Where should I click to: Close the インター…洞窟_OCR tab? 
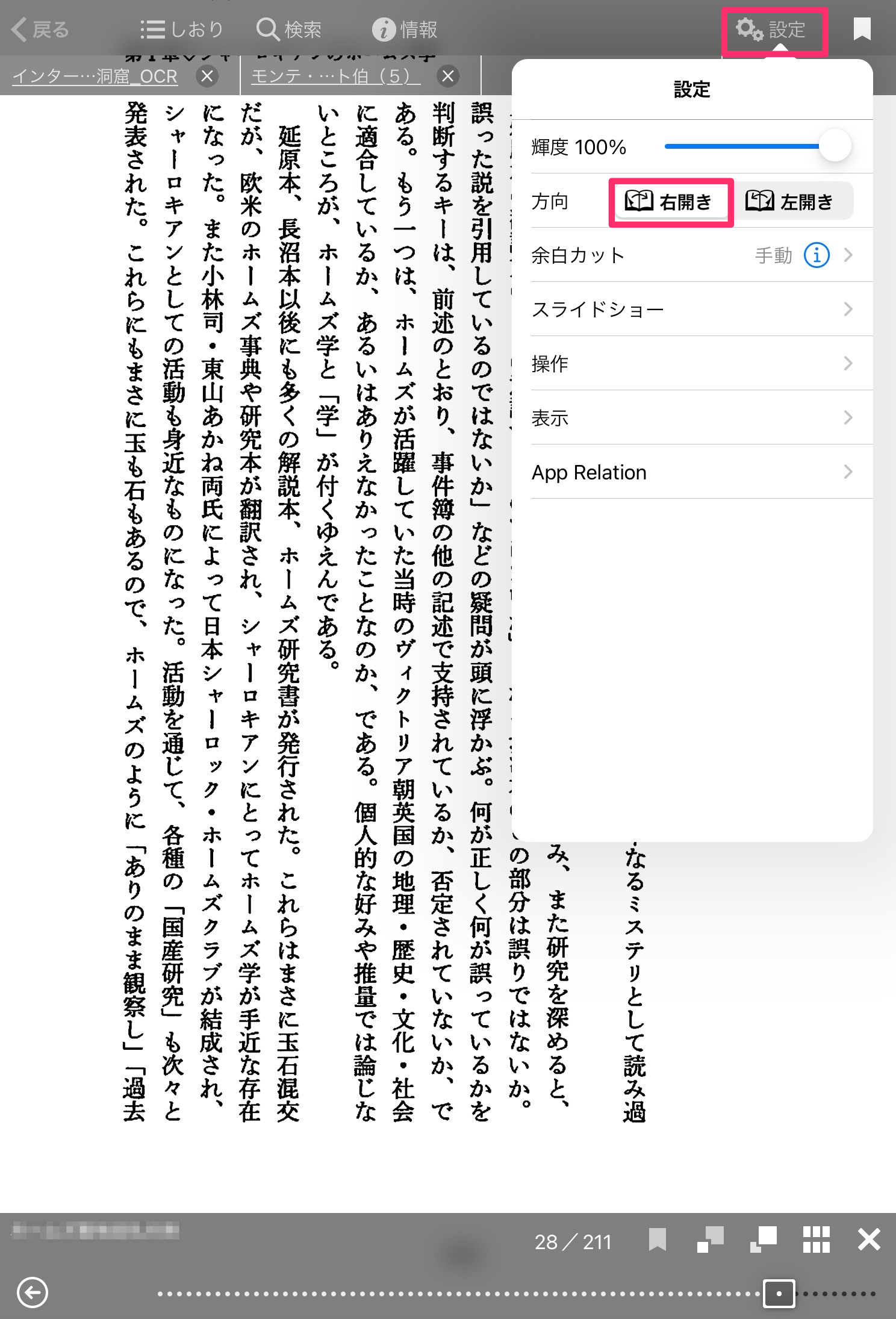[207, 76]
